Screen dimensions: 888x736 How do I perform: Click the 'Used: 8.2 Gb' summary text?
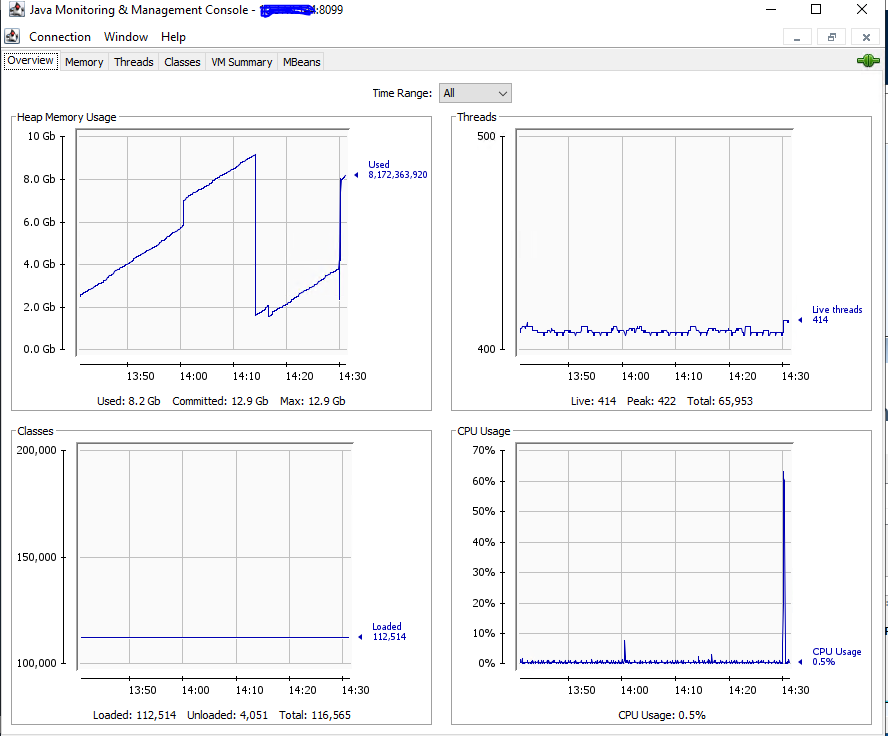pyautogui.click(x=129, y=401)
